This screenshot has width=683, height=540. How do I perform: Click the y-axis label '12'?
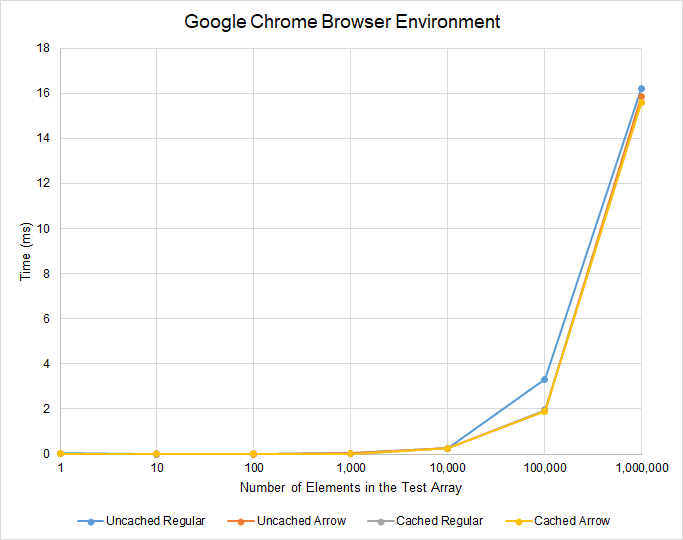(44, 183)
